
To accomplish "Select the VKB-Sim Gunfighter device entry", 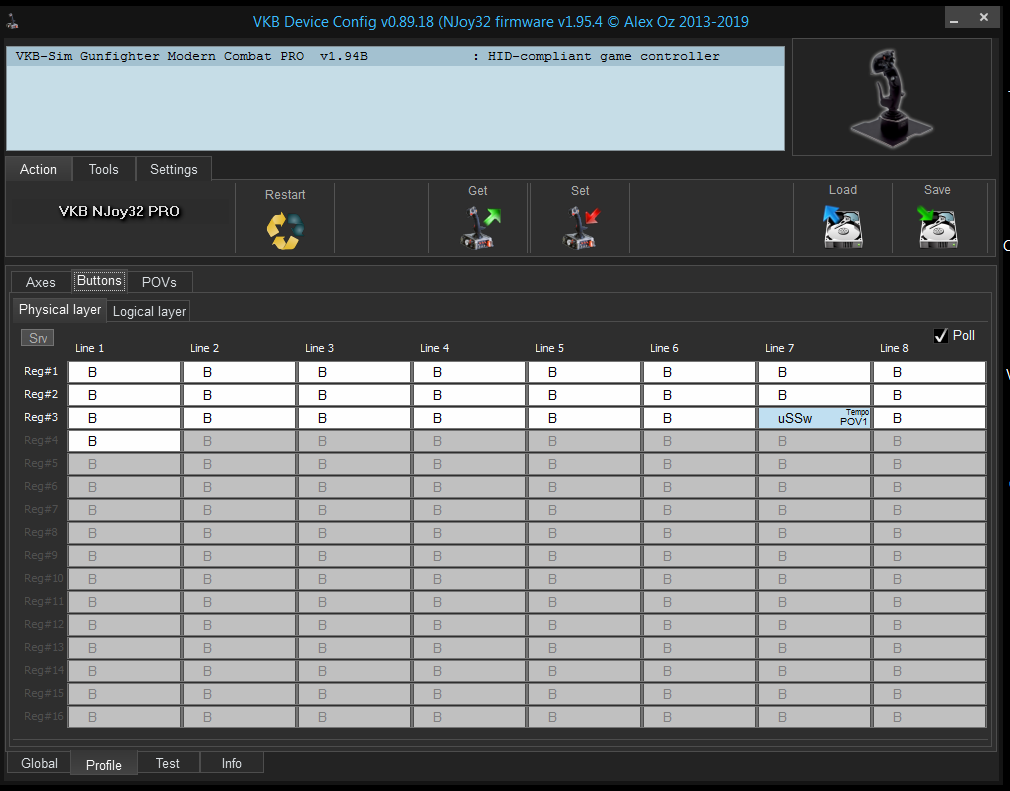I will point(395,57).
